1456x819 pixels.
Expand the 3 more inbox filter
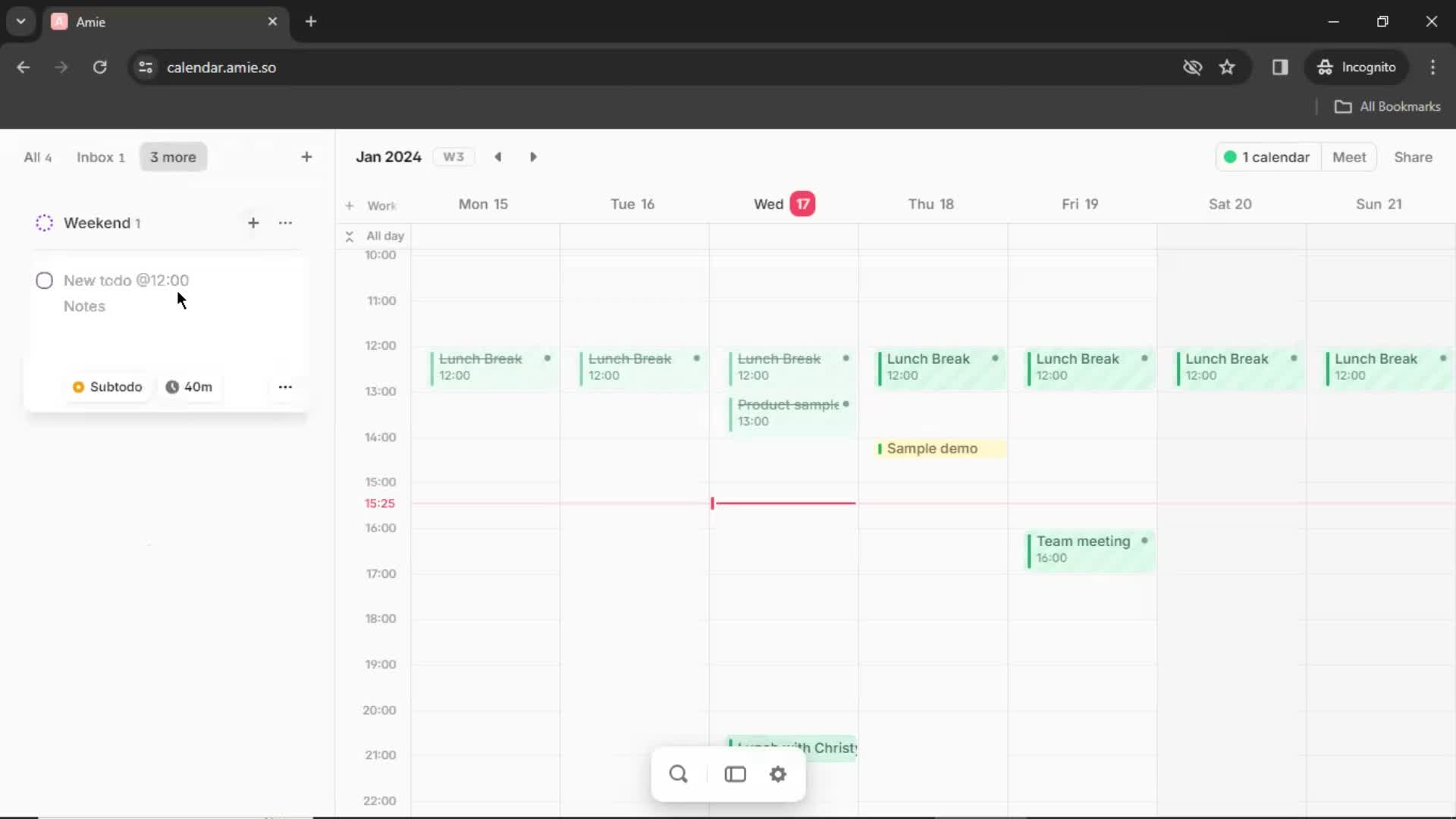pos(173,157)
